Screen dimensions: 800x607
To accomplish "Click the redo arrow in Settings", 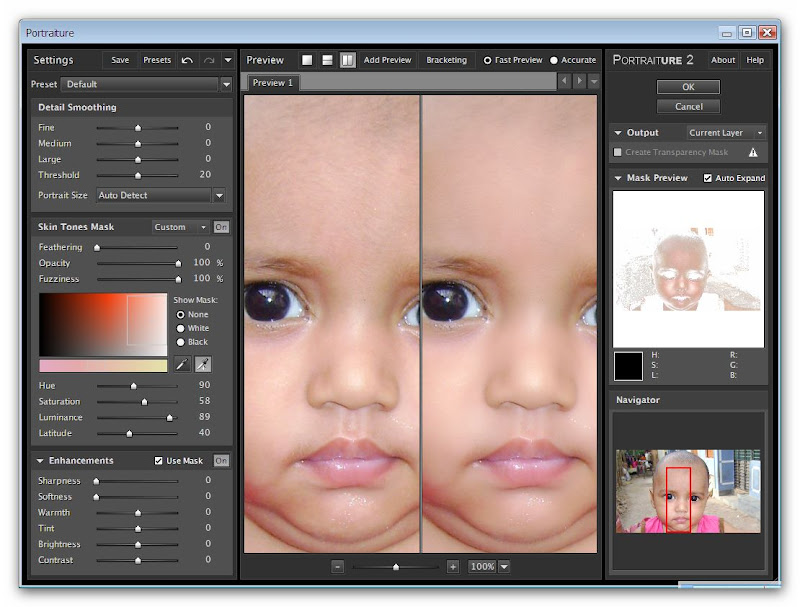I will (x=208, y=60).
